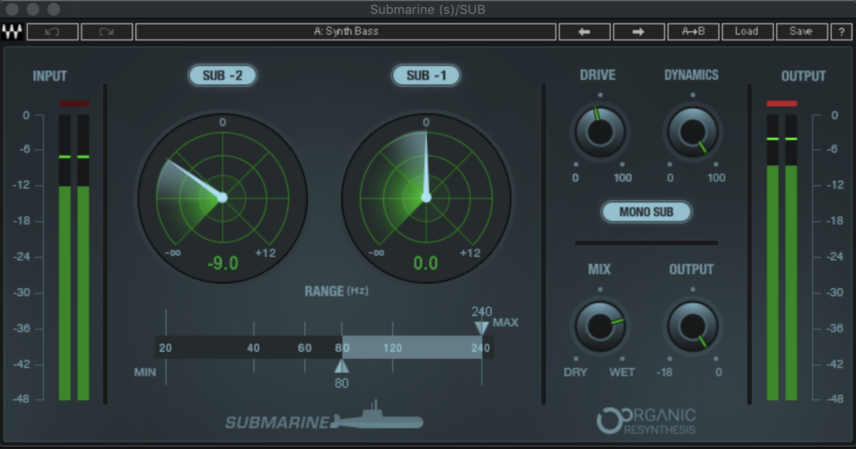Open the help question mark button
The height and width of the screenshot is (449, 856).
[841, 32]
